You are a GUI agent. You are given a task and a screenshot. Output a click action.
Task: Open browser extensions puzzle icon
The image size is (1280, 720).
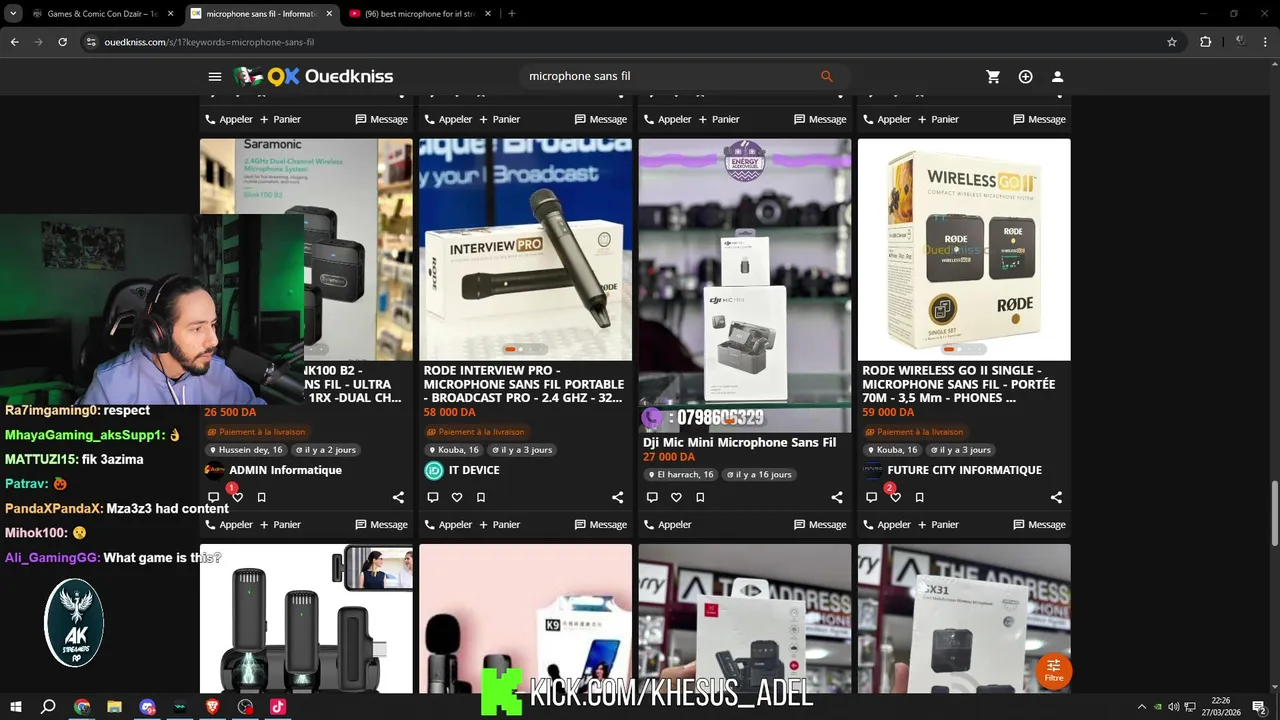click(x=1205, y=42)
